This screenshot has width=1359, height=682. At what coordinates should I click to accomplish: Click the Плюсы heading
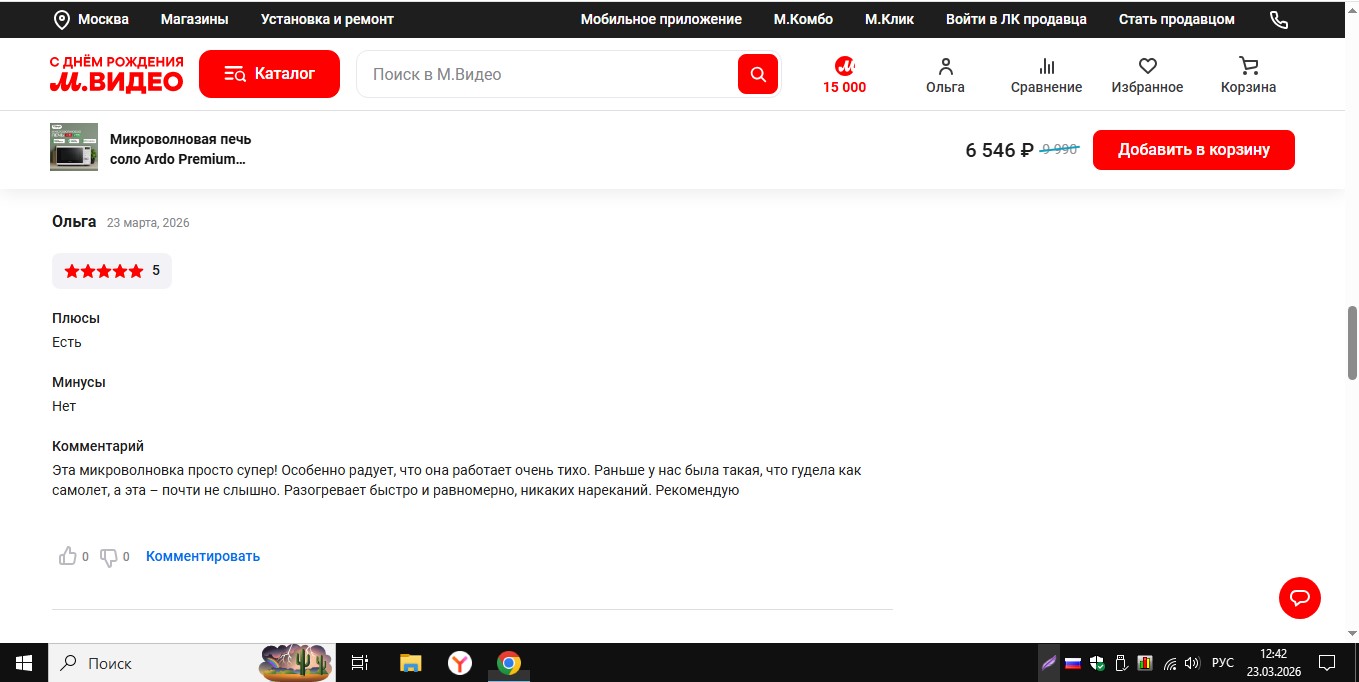[76, 318]
